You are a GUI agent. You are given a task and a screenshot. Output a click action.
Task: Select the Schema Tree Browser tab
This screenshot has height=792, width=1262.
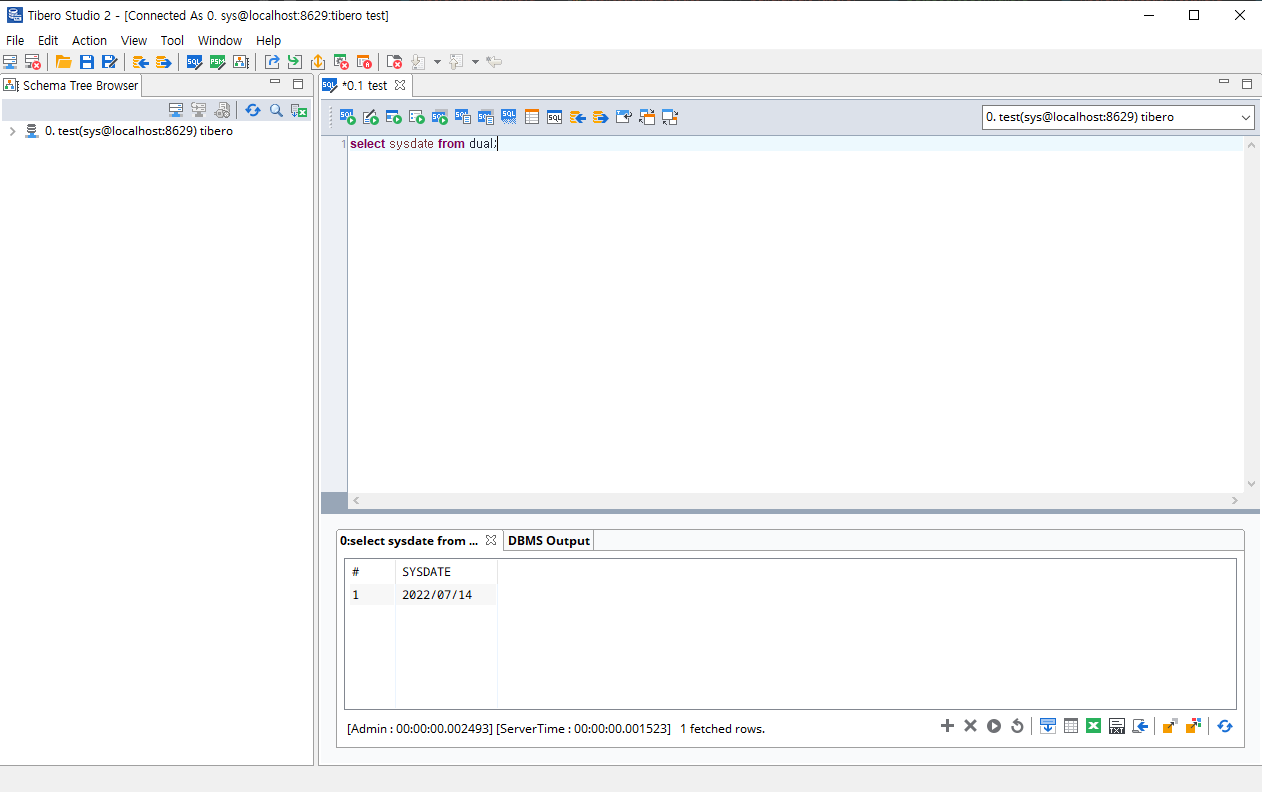(x=72, y=85)
